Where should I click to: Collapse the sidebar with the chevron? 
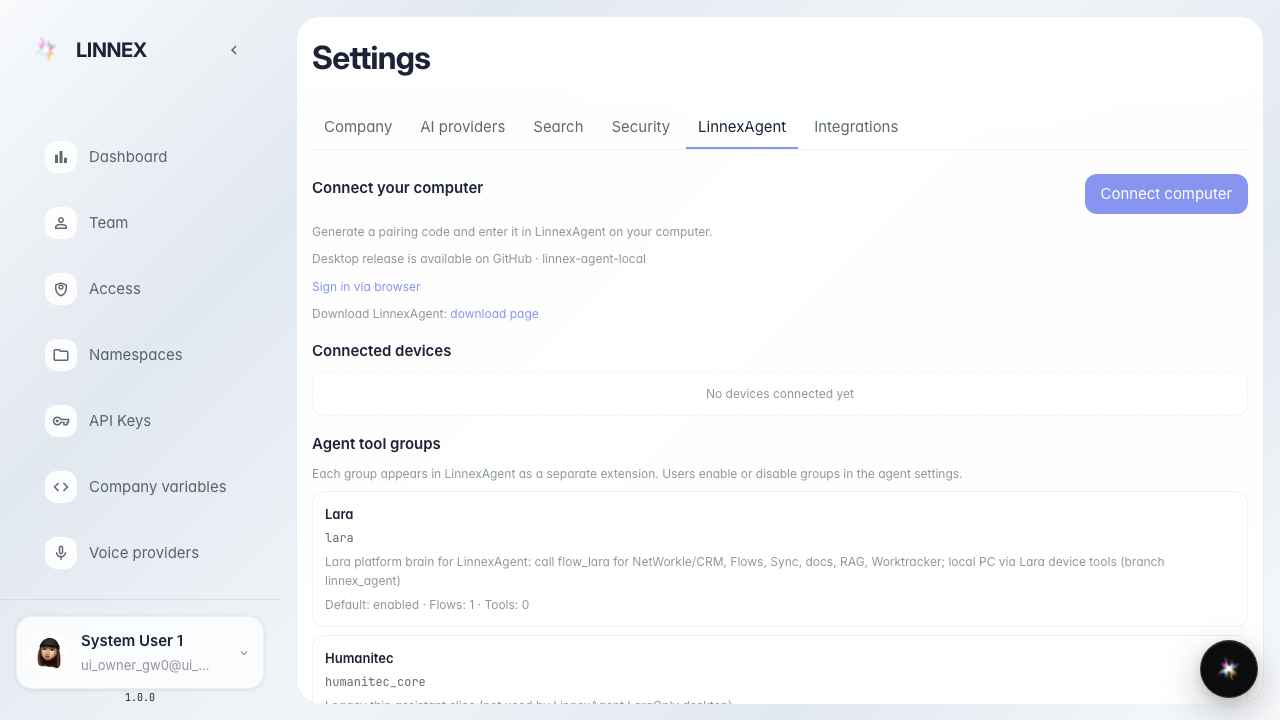[x=234, y=50]
